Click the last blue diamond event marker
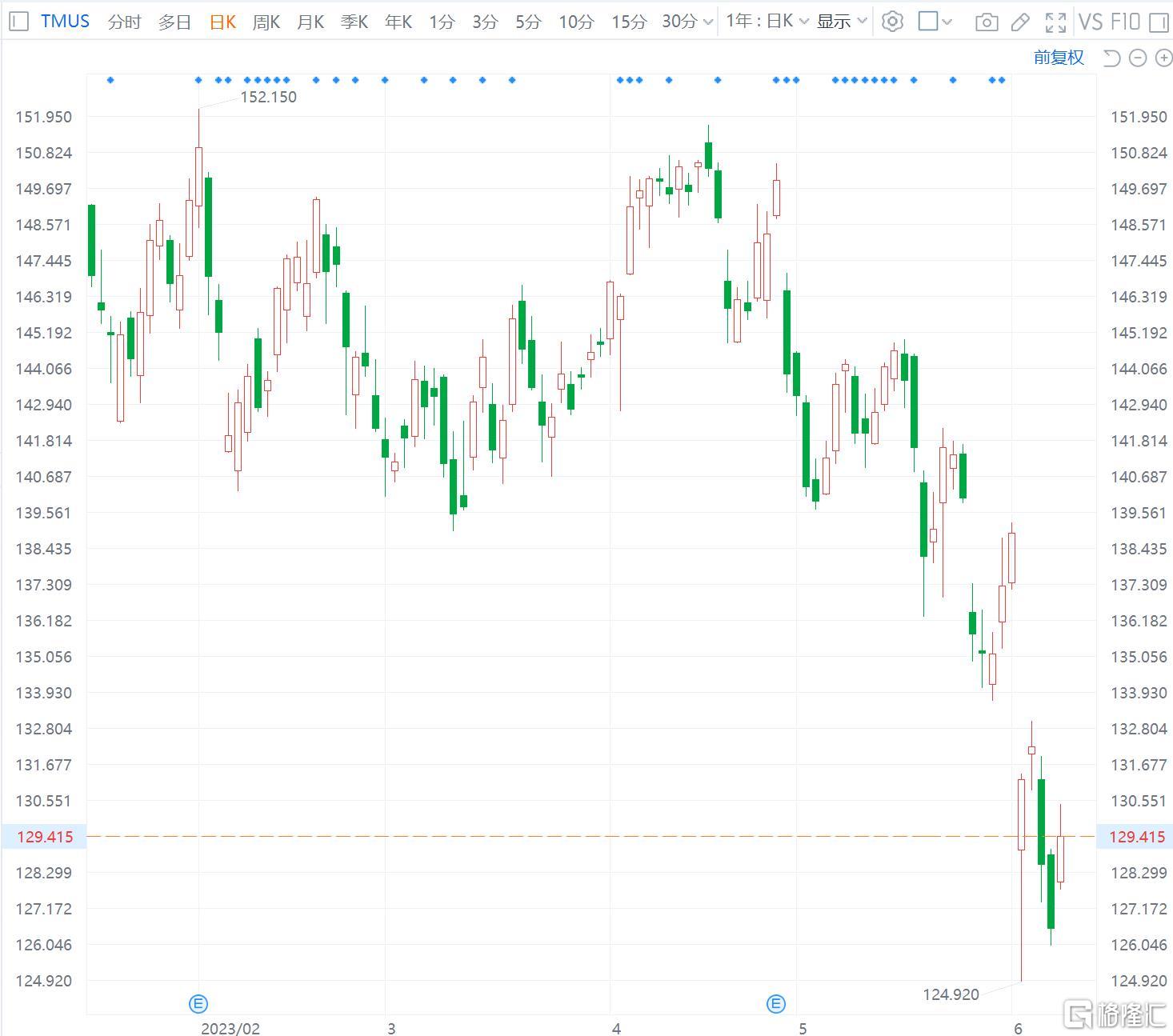 pos(1002,80)
